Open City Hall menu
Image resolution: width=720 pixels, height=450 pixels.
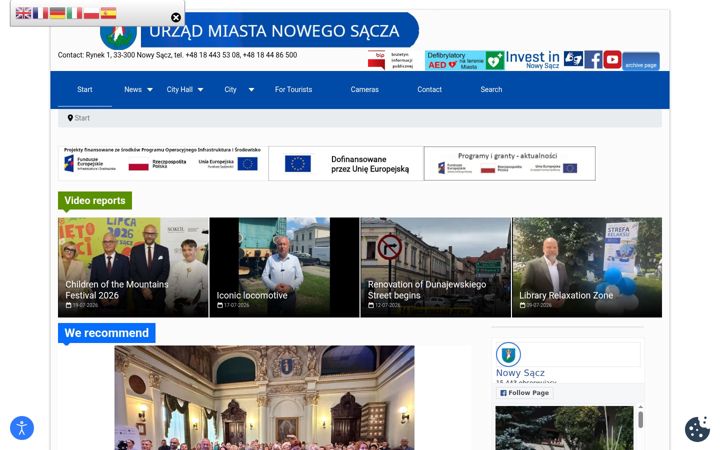click(x=180, y=90)
